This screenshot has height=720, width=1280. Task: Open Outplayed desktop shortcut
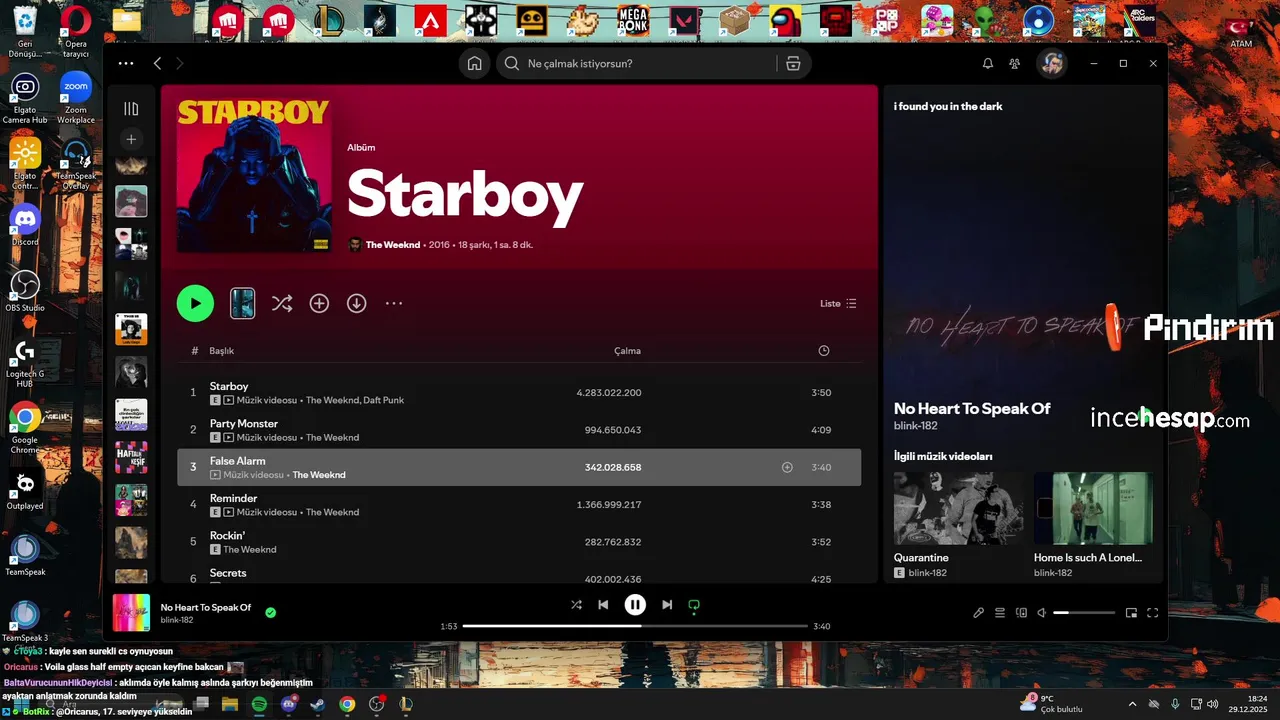click(25, 490)
